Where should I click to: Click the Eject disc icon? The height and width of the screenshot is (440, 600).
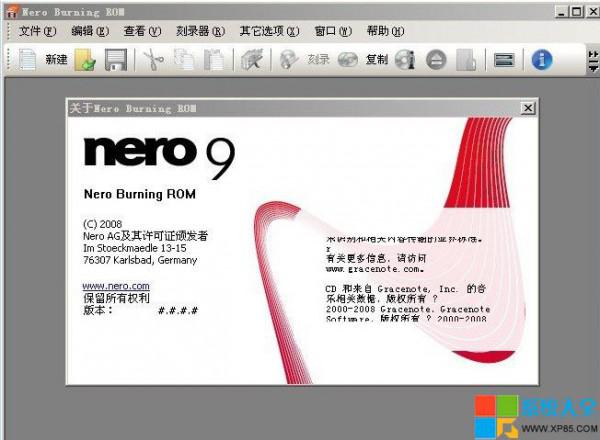click(435, 60)
